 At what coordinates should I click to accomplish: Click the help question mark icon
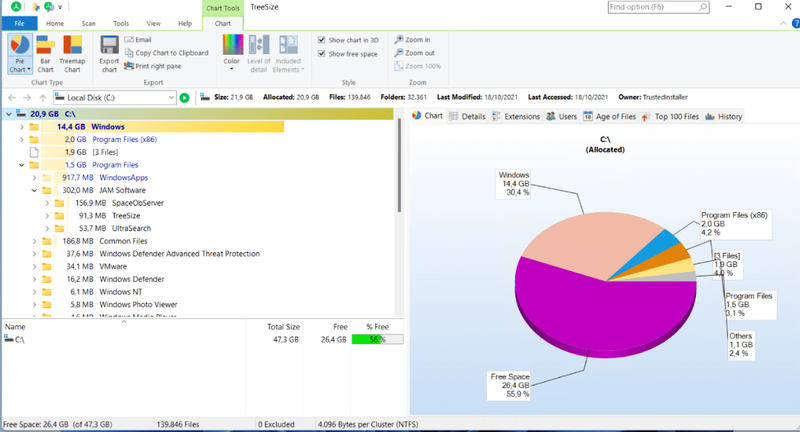[x=796, y=23]
